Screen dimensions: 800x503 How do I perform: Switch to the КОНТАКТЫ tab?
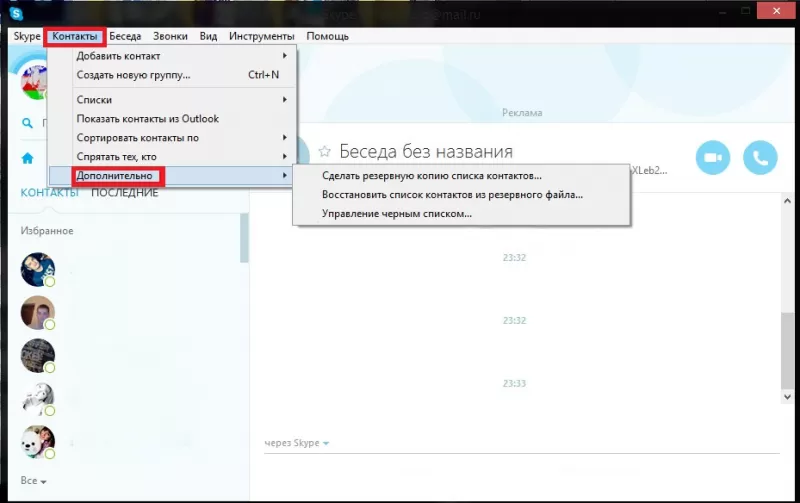point(49,193)
